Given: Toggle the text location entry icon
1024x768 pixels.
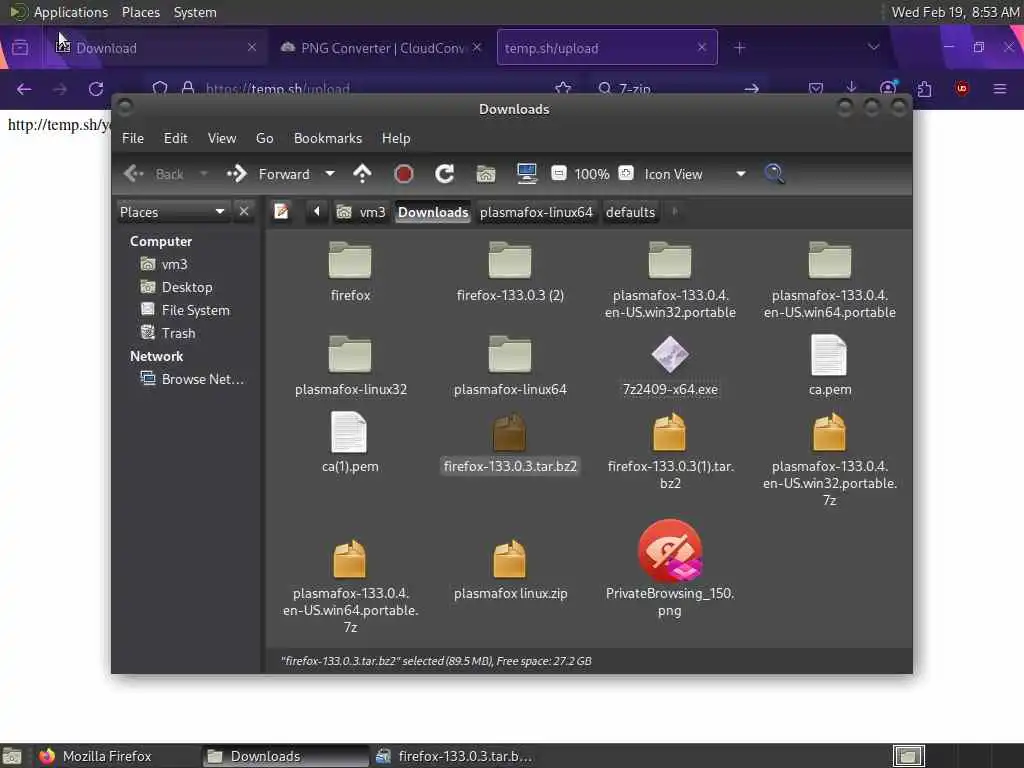Looking at the screenshot, I should pyautogui.click(x=281, y=212).
